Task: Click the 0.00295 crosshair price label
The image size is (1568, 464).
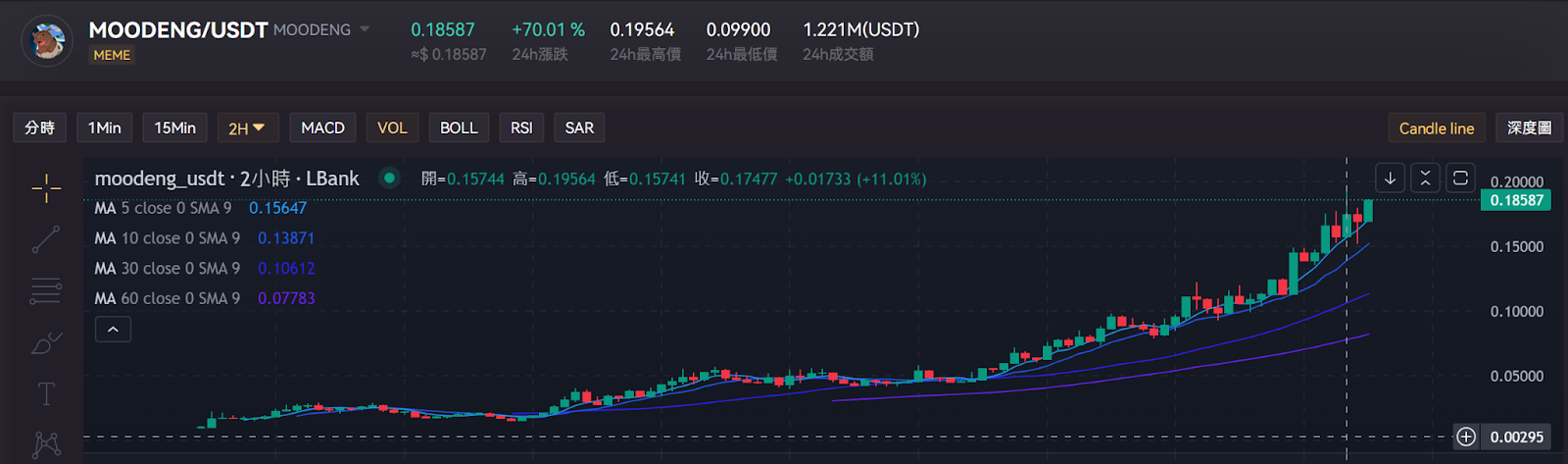Action: pos(1516,437)
